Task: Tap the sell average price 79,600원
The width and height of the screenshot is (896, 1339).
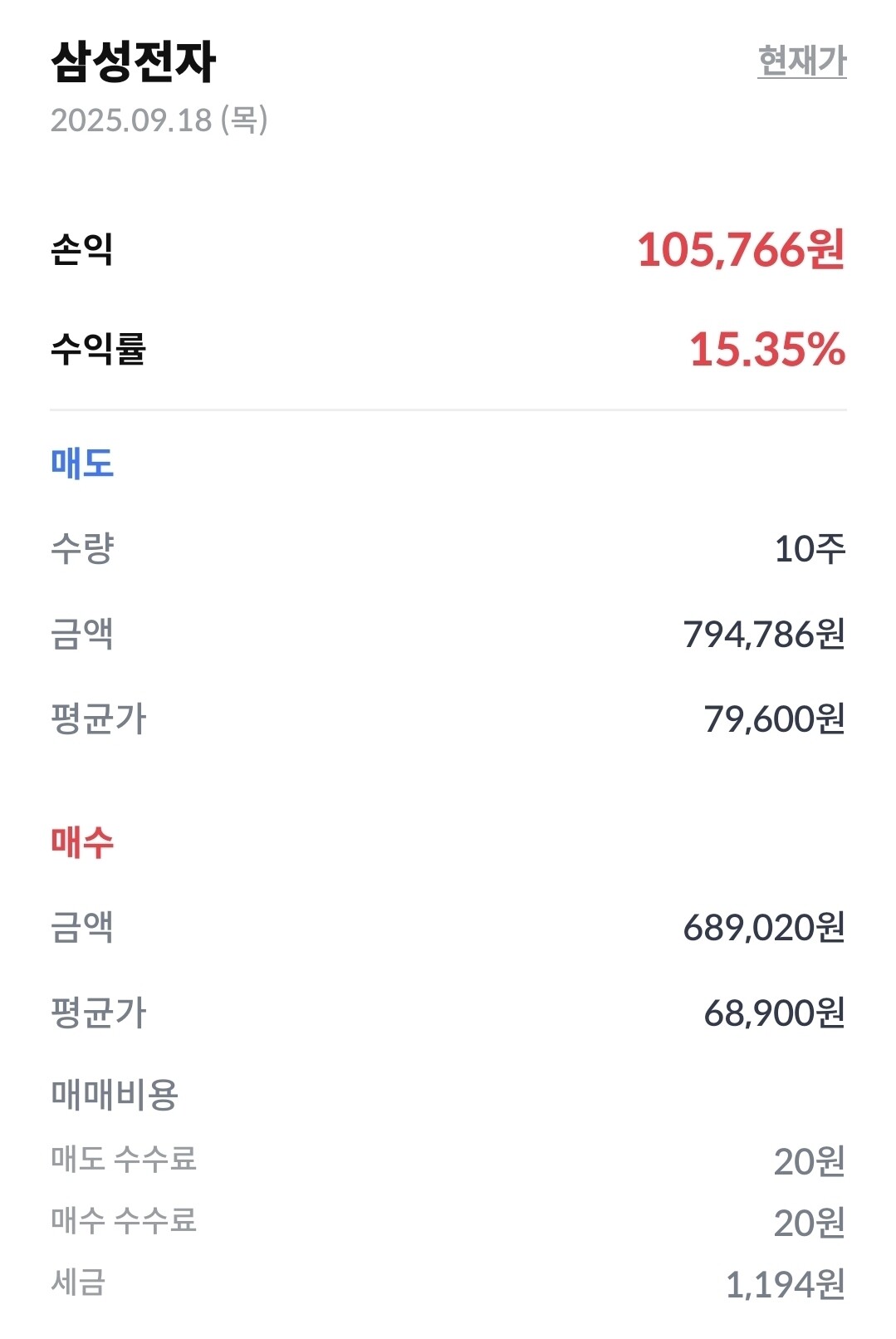Action: pyautogui.click(x=774, y=719)
